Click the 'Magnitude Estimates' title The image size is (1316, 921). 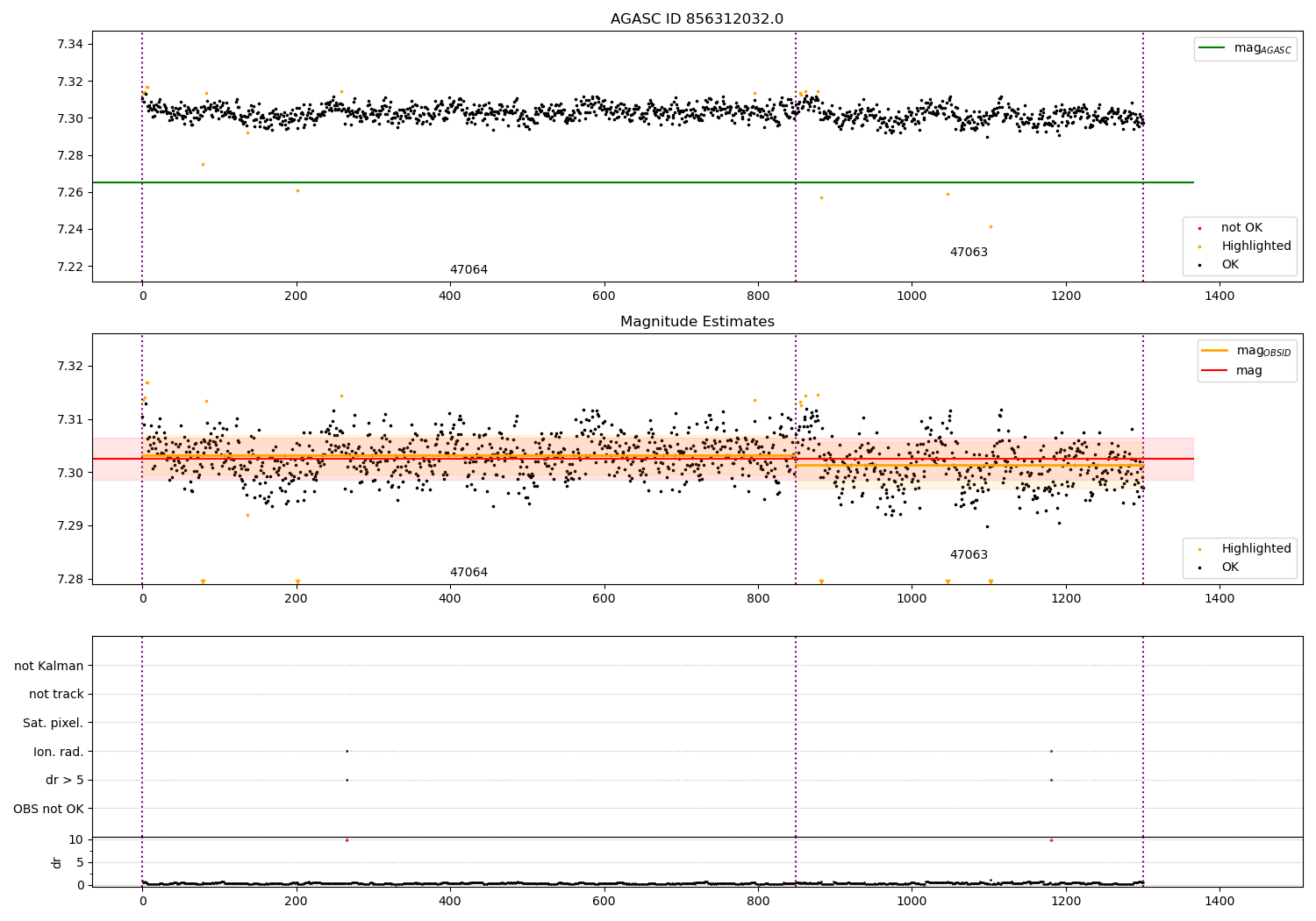(697, 322)
